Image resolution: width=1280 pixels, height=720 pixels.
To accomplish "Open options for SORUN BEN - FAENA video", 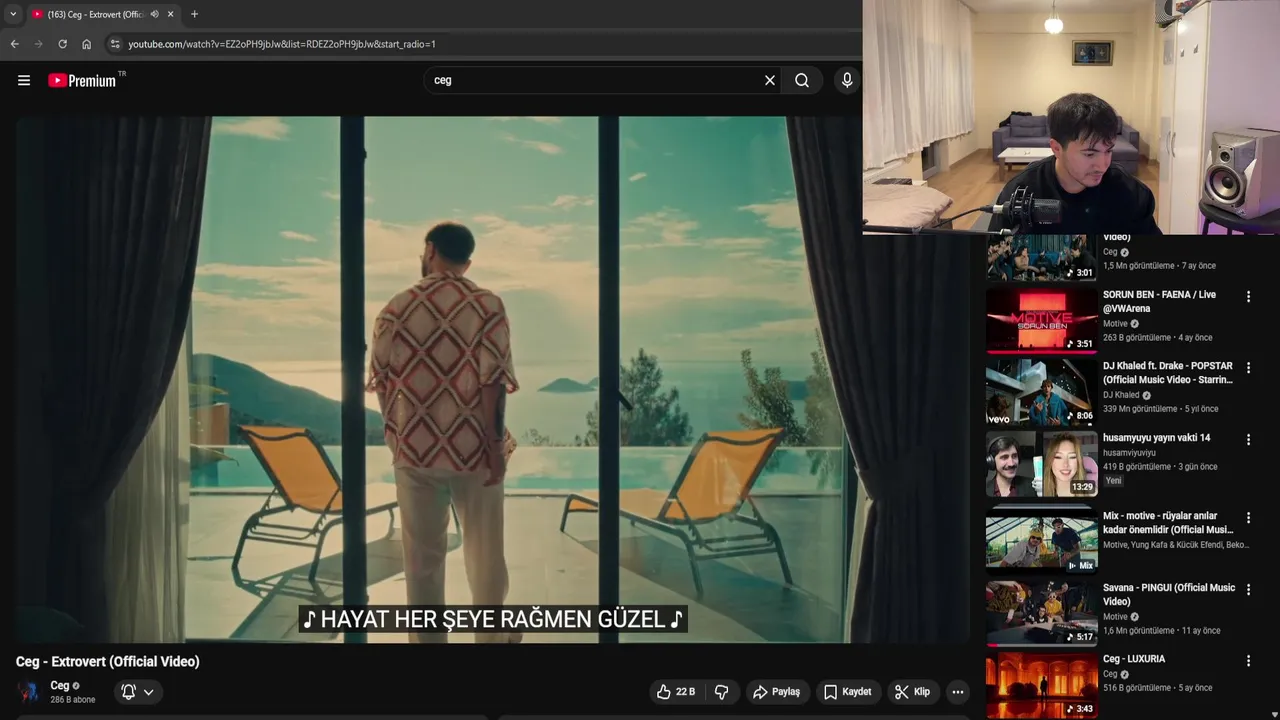I will point(1248,297).
